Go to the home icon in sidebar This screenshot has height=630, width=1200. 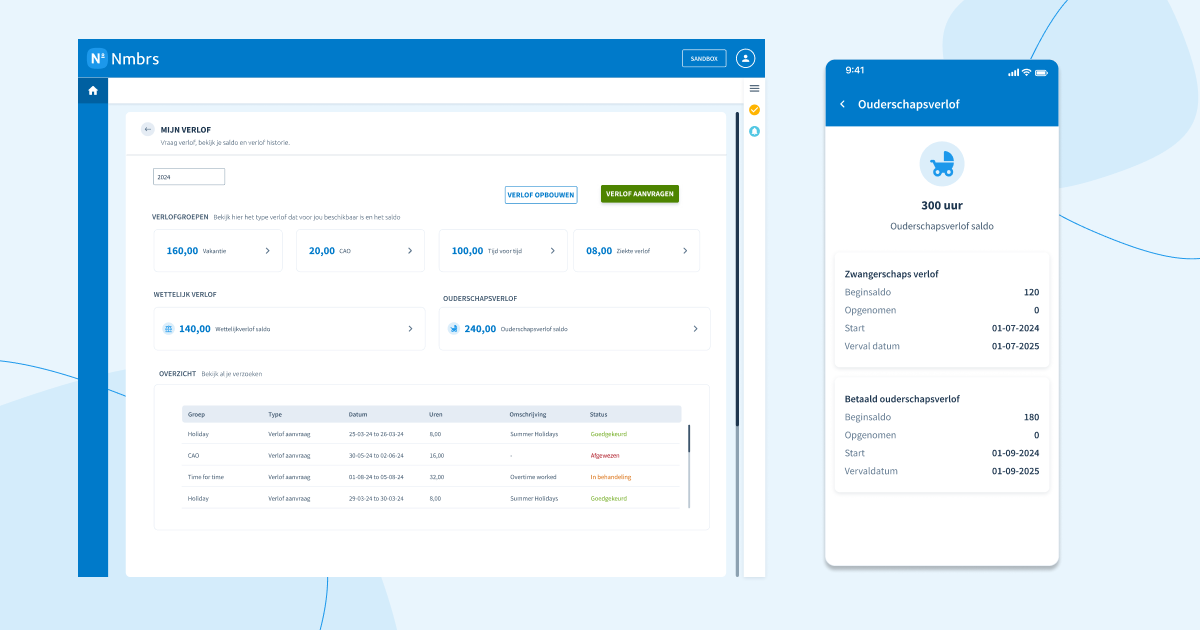[x=93, y=90]
